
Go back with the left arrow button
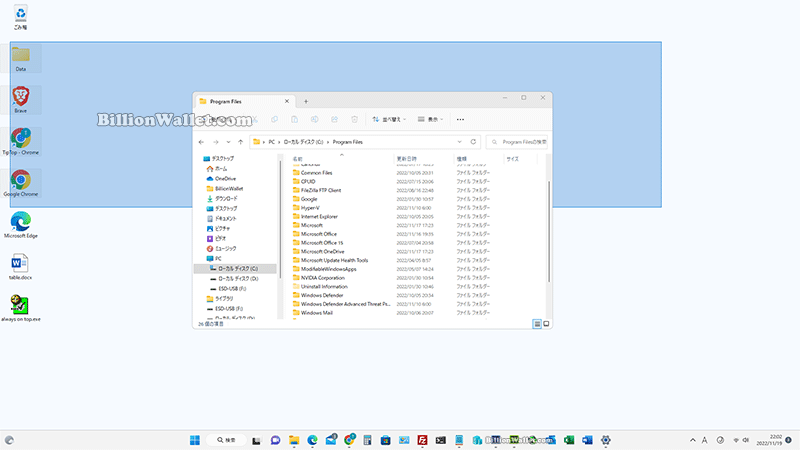coord(202,142)
